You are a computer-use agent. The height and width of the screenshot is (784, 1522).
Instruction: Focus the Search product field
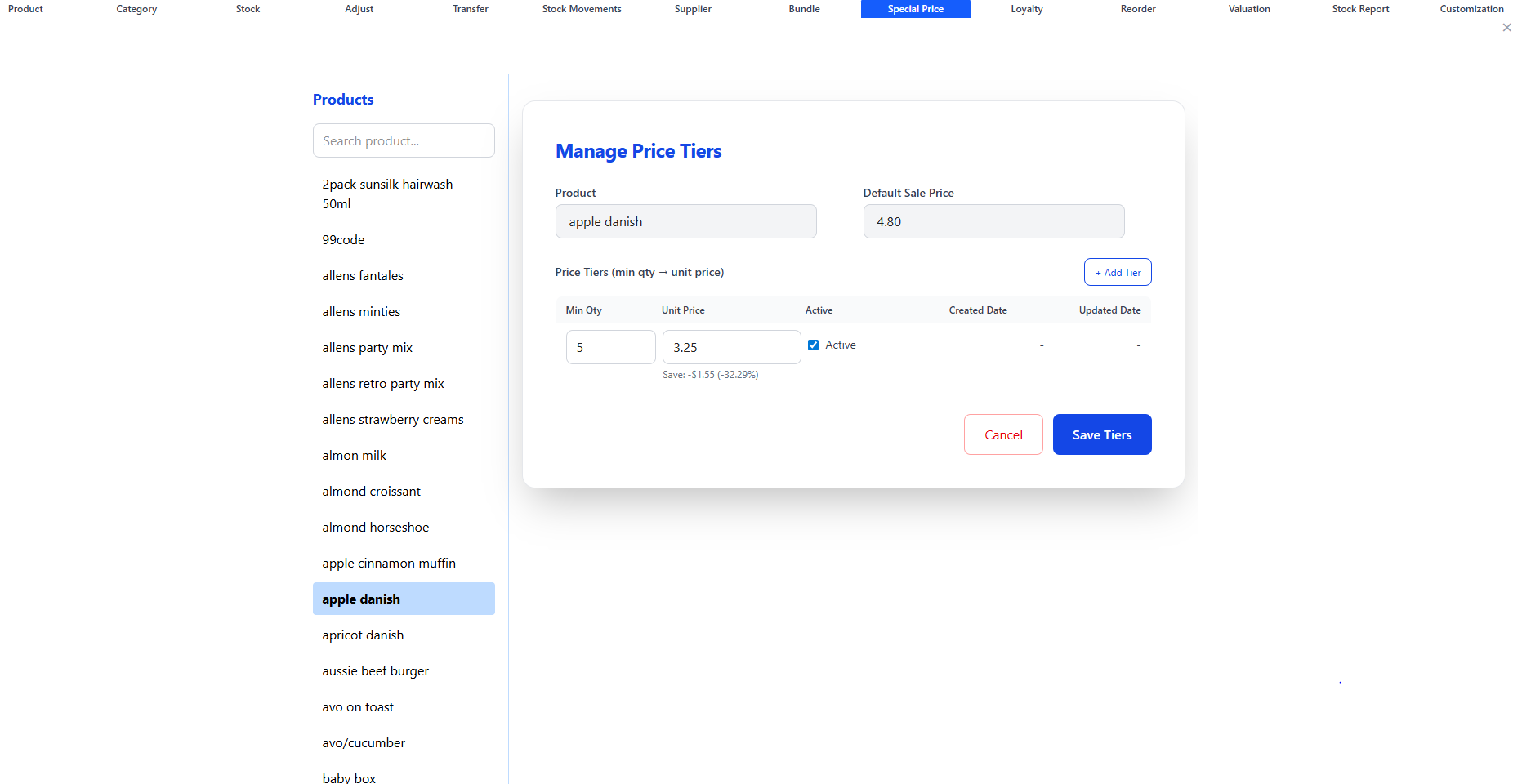pos(404,140)
